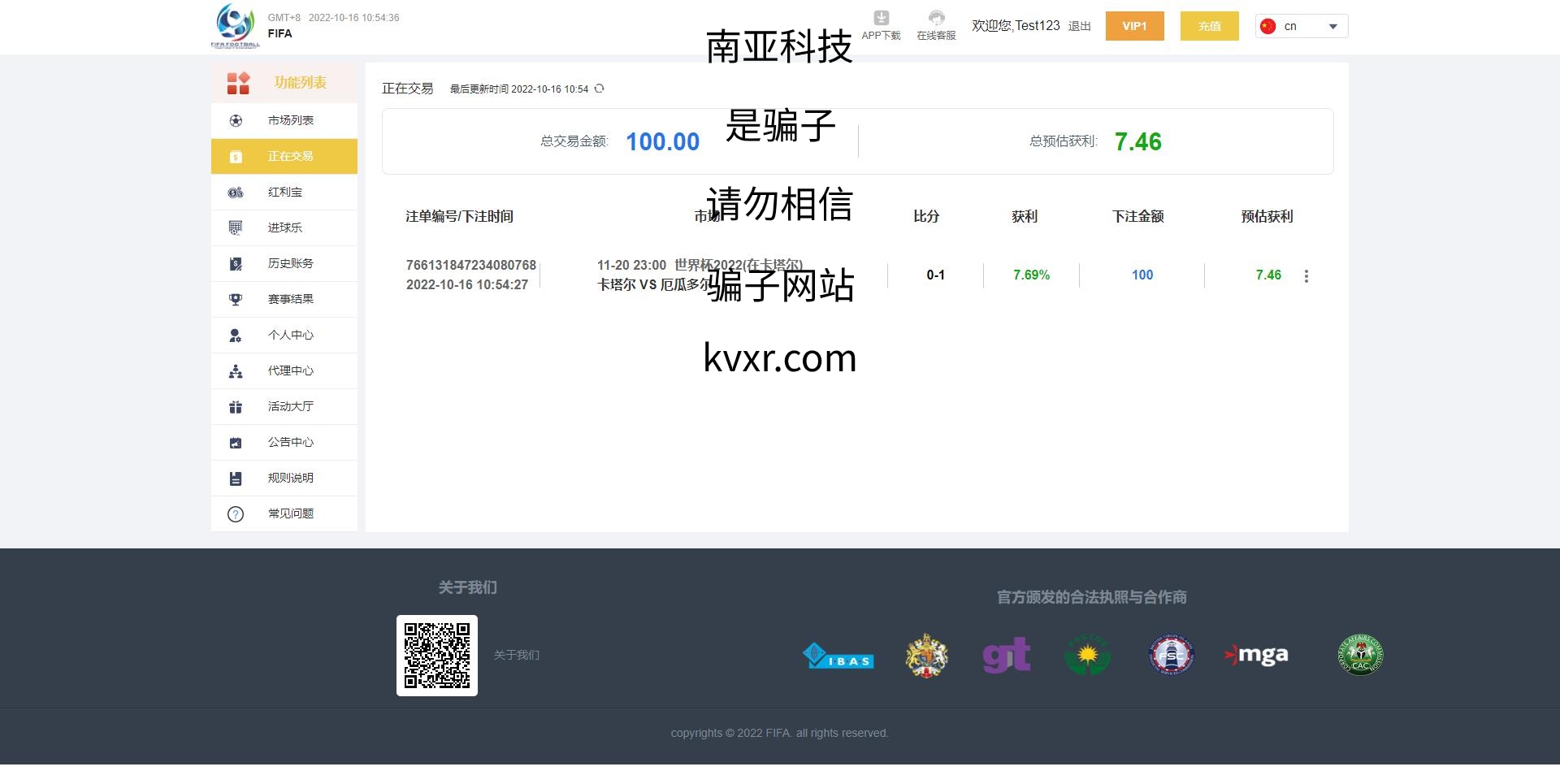Viewport: 1560px width, 784px height.
Task: Open 进球乐 menu item
Action: [284, 227]
